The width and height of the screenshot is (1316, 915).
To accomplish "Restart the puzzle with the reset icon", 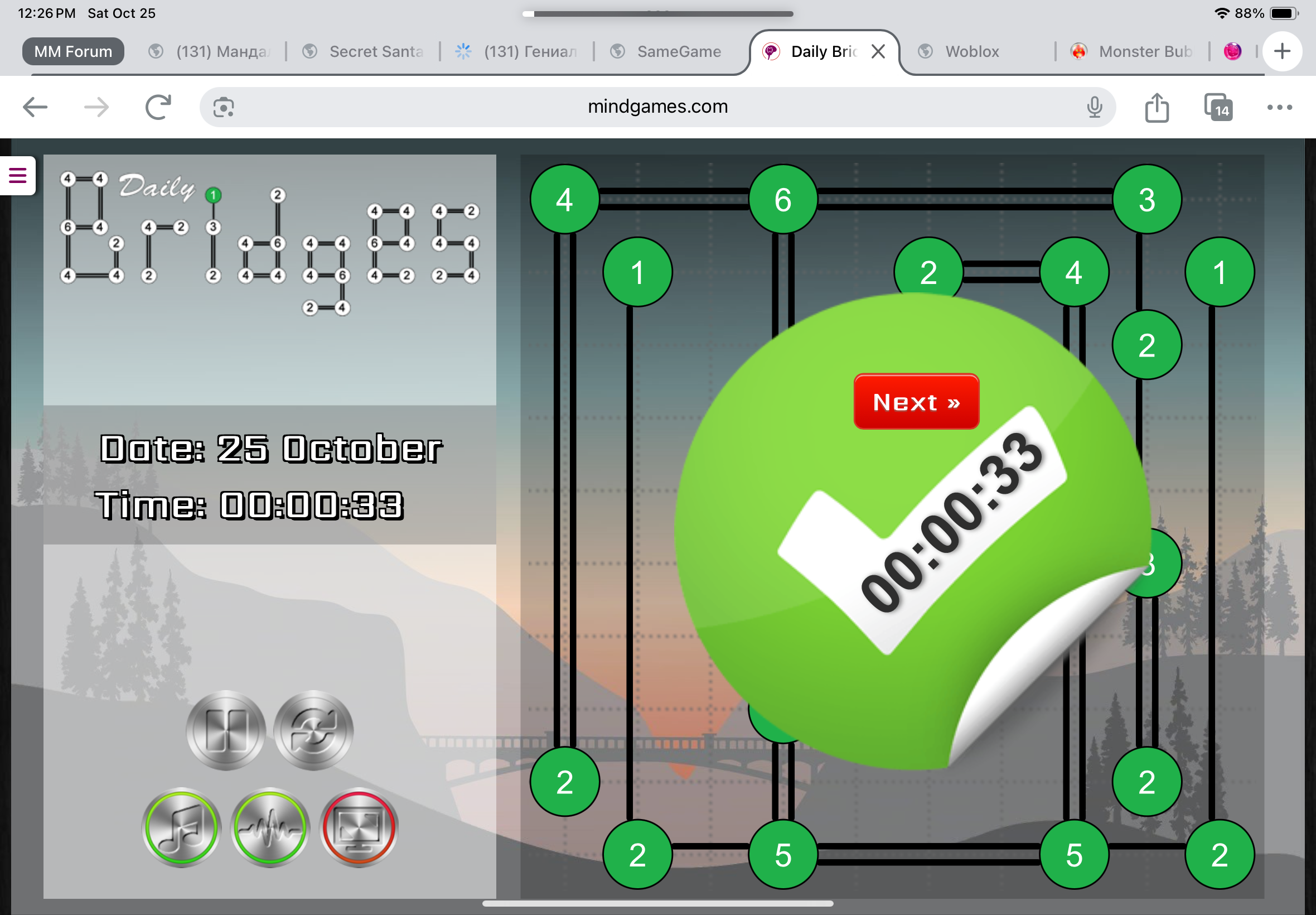I will pos(313,730).
